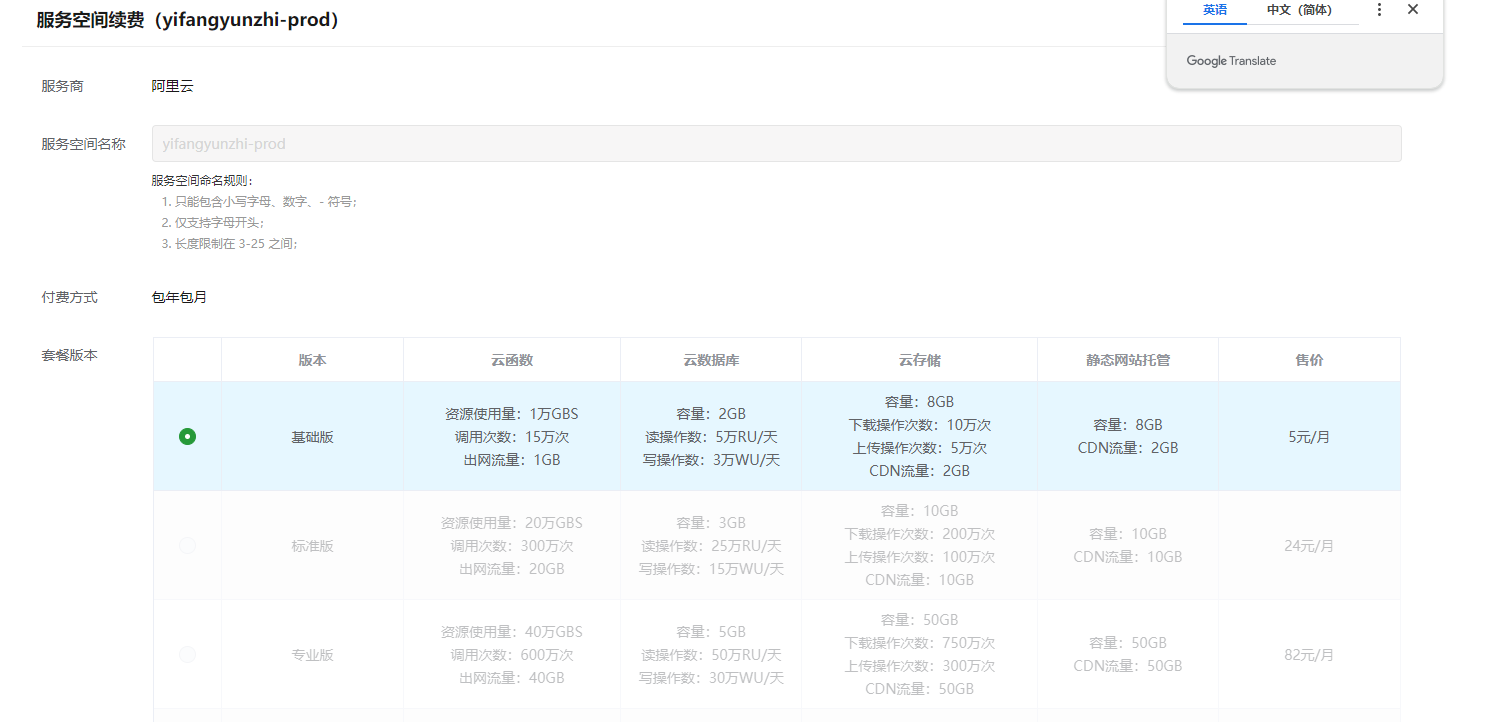The width and height of the screenshot is (1500, 722).
Task: Click the 专业版 version cell
Action: tap(312, 655)
